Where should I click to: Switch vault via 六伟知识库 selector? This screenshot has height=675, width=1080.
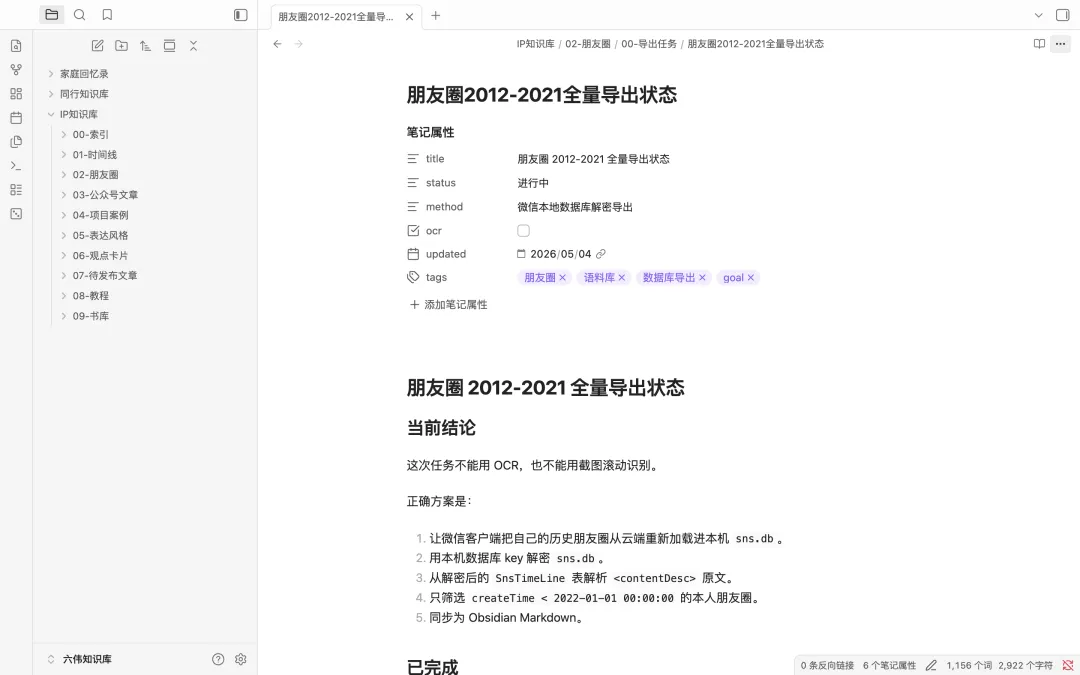coord(79,659)
